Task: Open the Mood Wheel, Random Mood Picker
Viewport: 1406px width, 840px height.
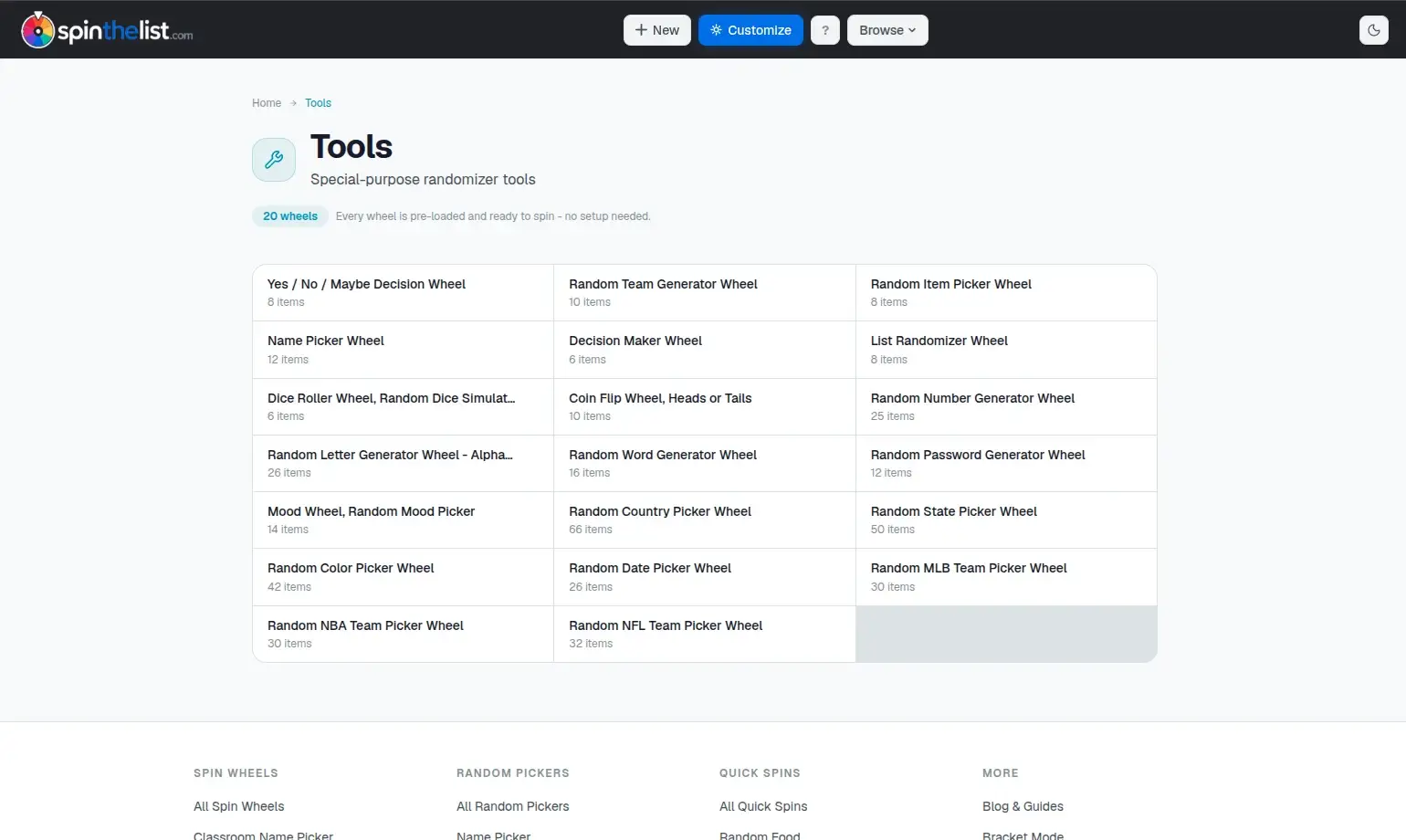Action: 403,520
